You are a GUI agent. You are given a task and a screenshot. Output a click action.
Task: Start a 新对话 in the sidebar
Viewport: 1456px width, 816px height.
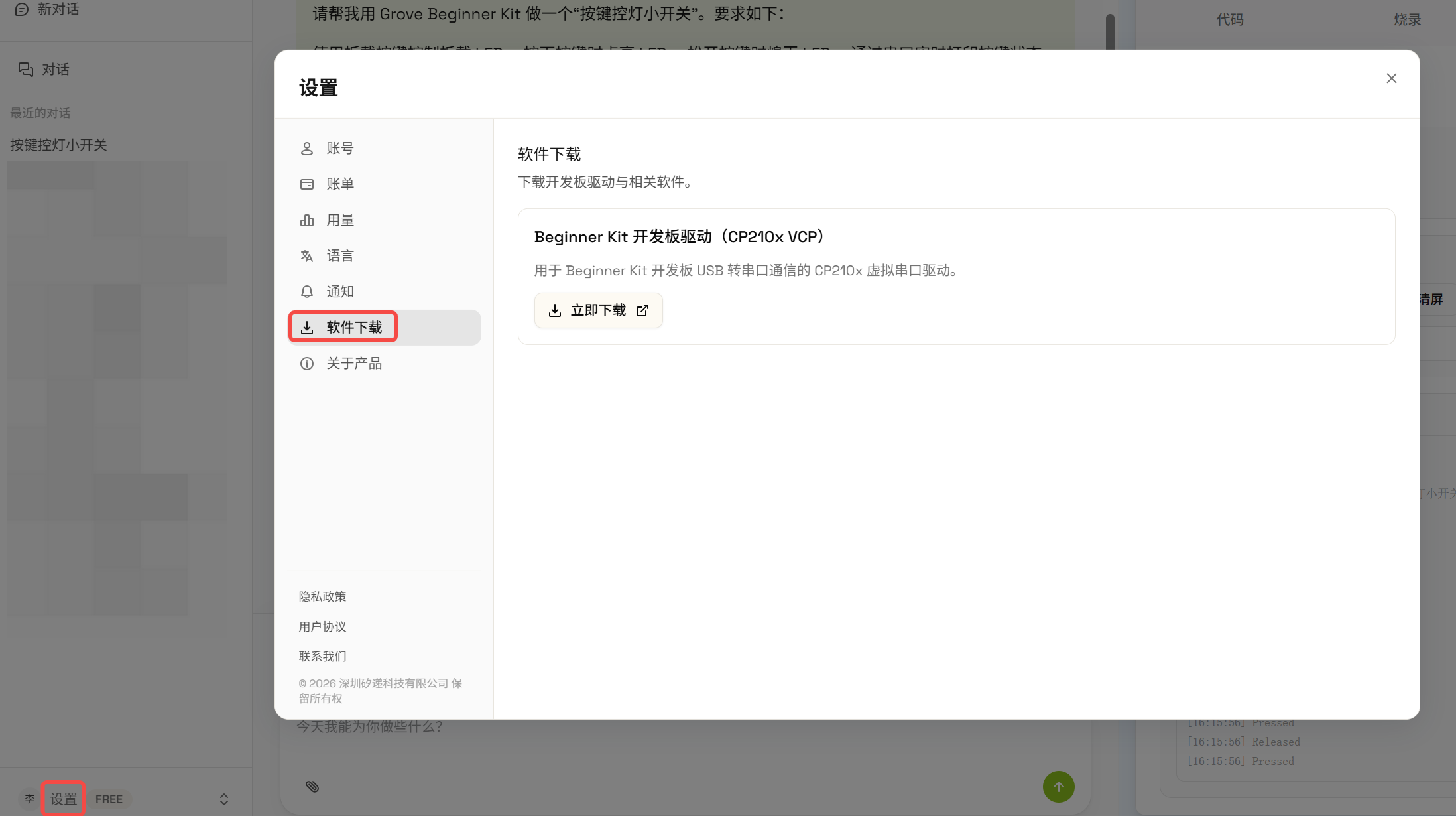click(48, 9)
